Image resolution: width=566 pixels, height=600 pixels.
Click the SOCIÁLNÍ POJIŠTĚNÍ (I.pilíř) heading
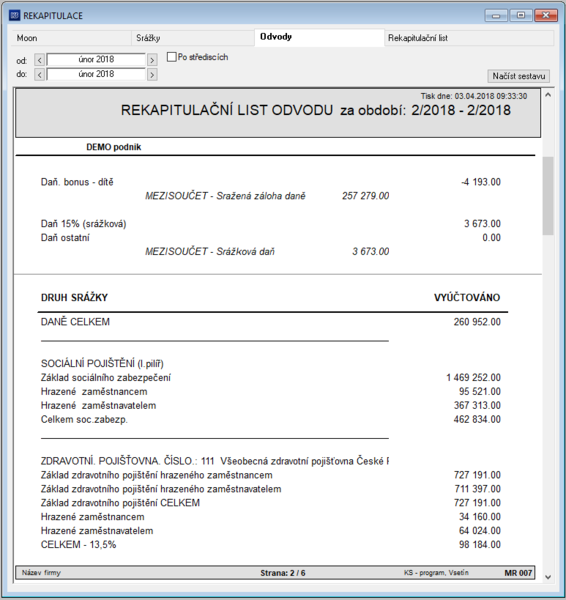tap(102, 364)
